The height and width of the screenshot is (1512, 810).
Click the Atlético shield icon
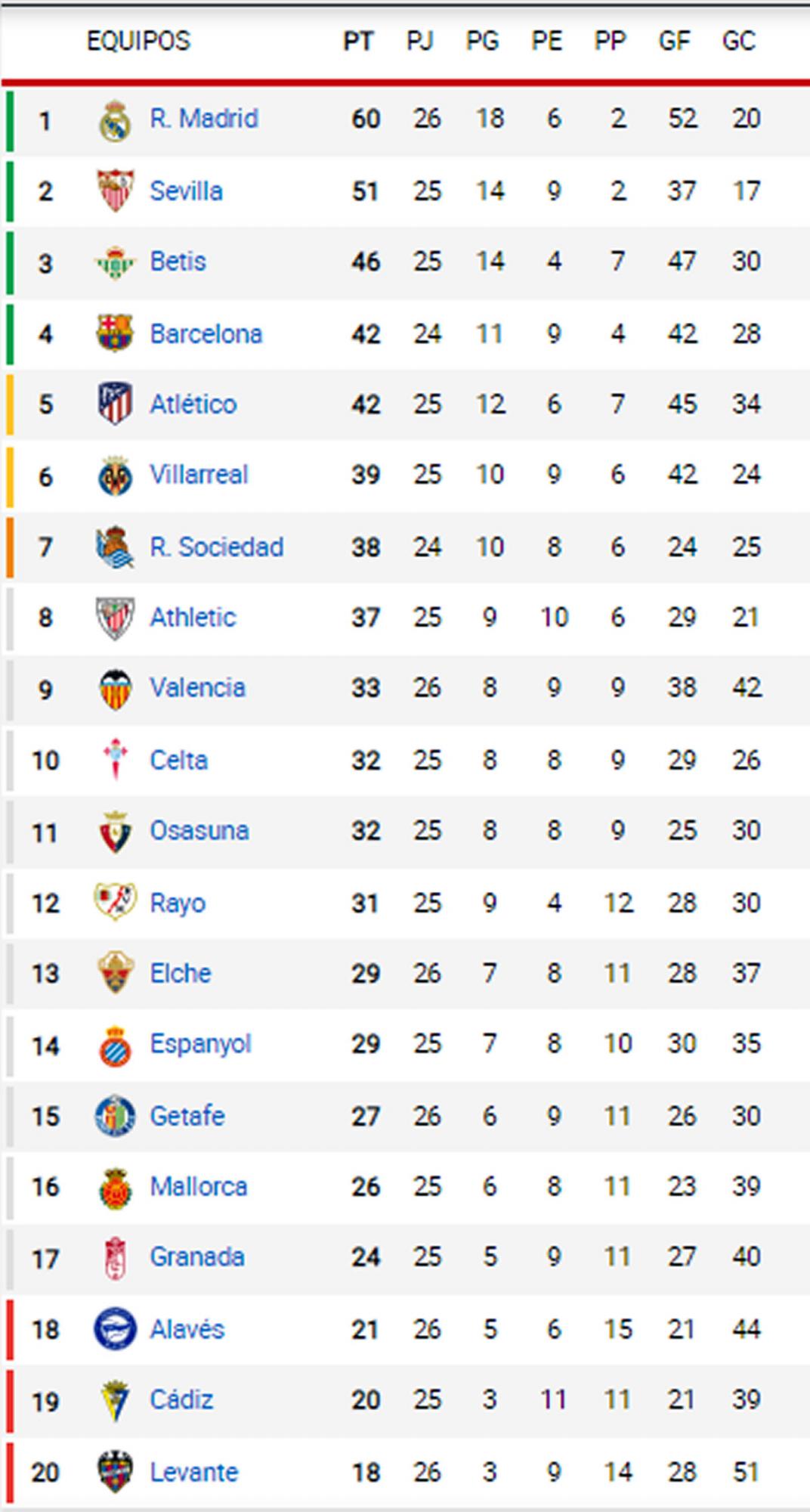(115, 404)
